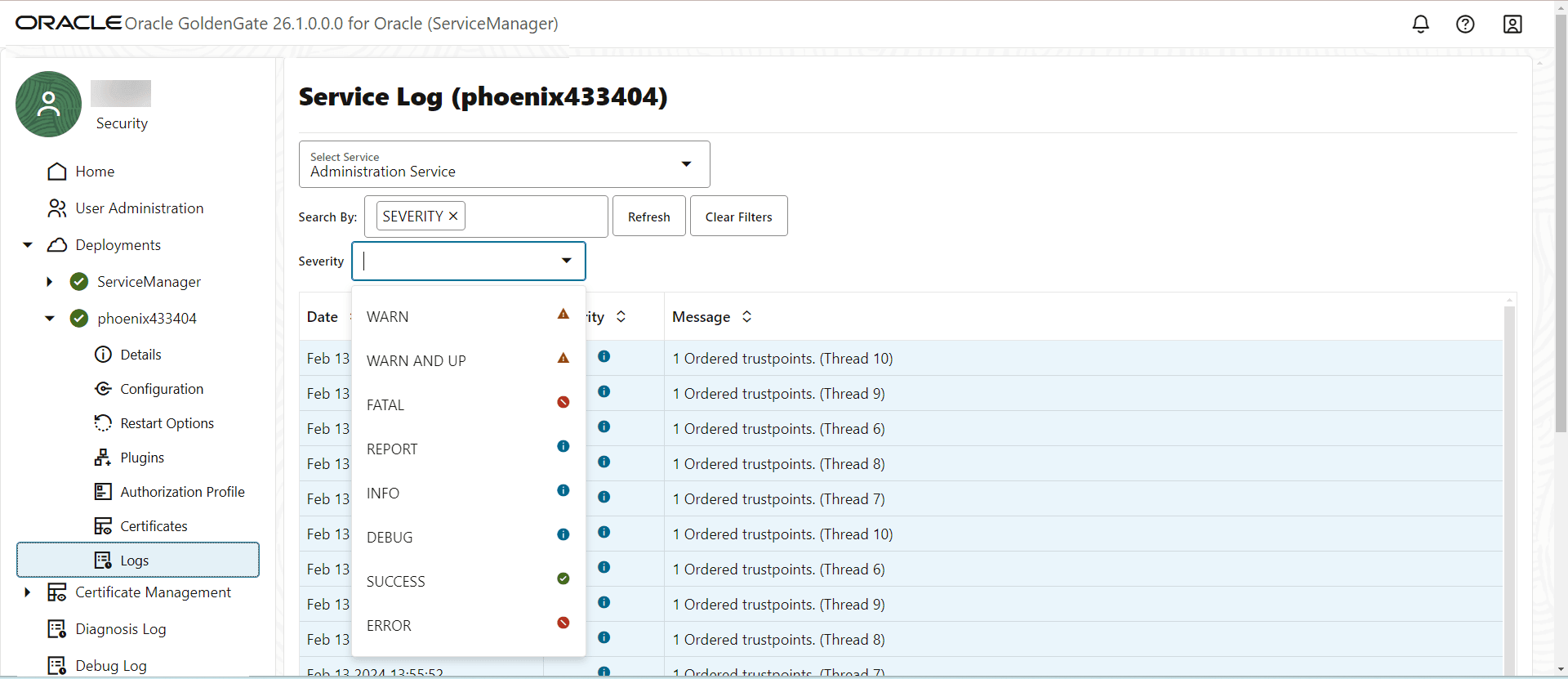
Task: Sort by the Message column arrows
Action: [x=746, y=316]
